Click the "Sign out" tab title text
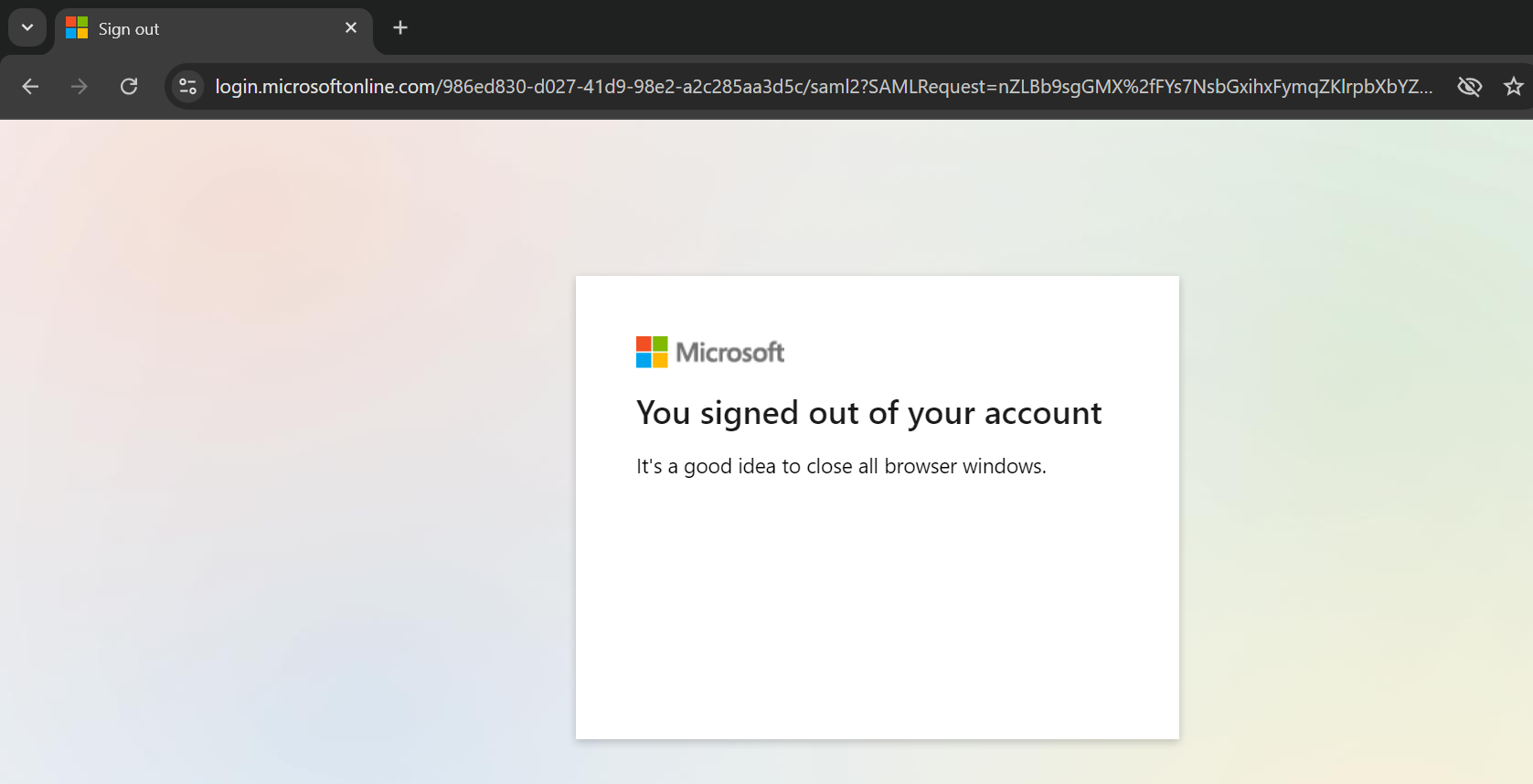1533x784 pixels. (x=129, y=29)
